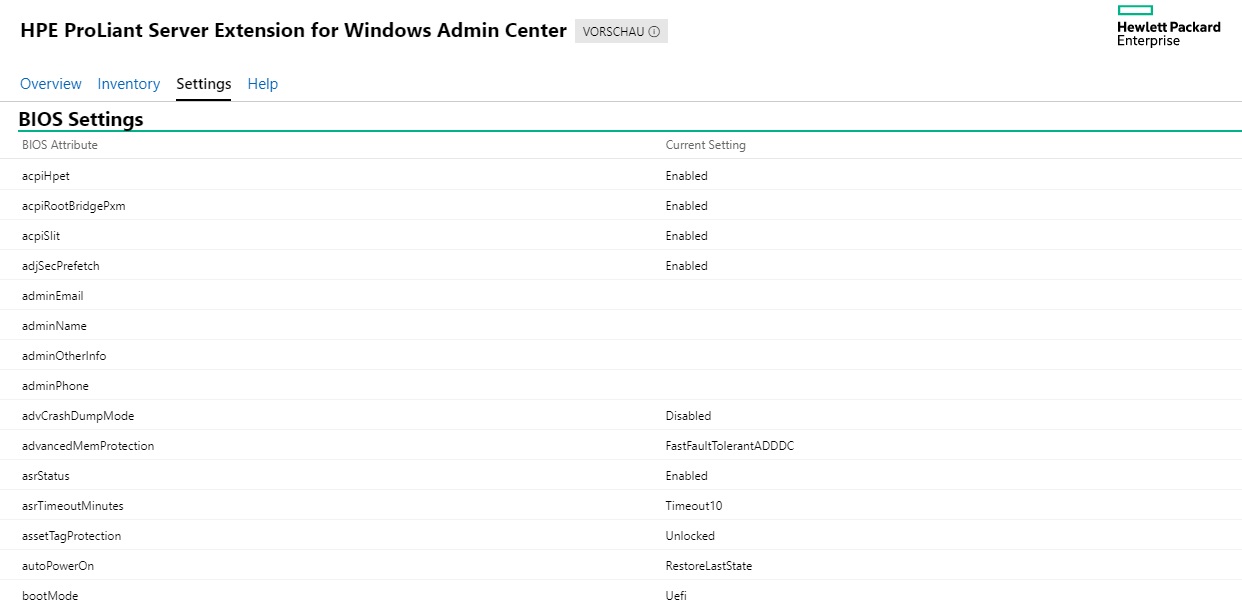This screenshot has height=608, width=1242.
Task: Select the asrTimeoutMinutes Timeout10 row
Action: point(693,506)
